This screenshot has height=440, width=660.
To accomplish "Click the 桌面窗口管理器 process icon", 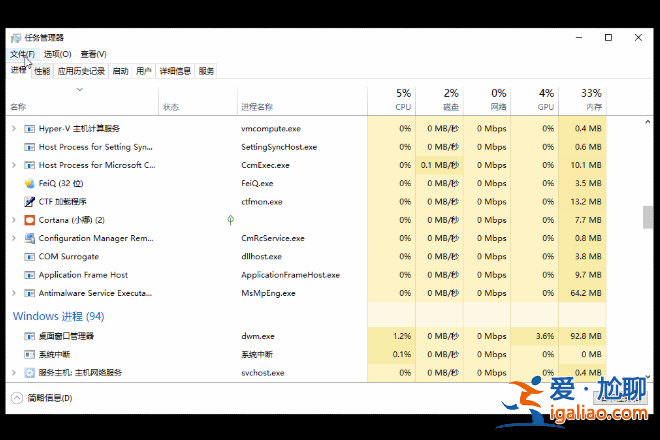I will coord(29,336).
